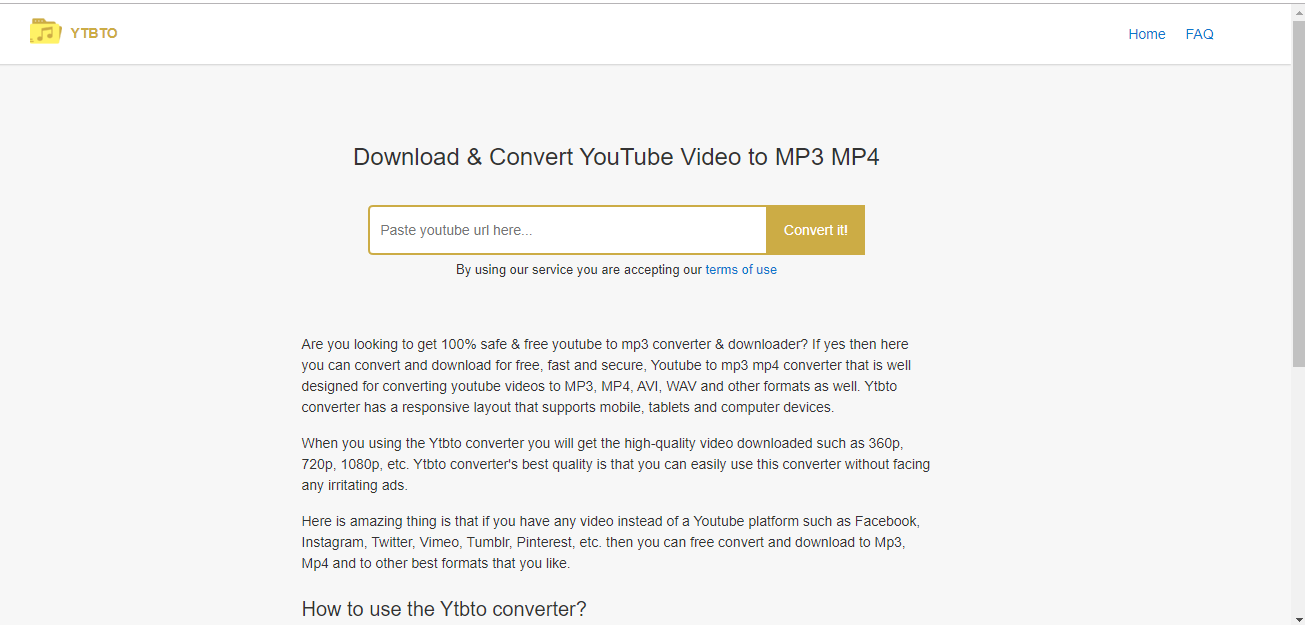Screen dimensions: 1305x625
Task: Click the paragraph starting 'Are you looking to get'
Action: click(607, 376)
